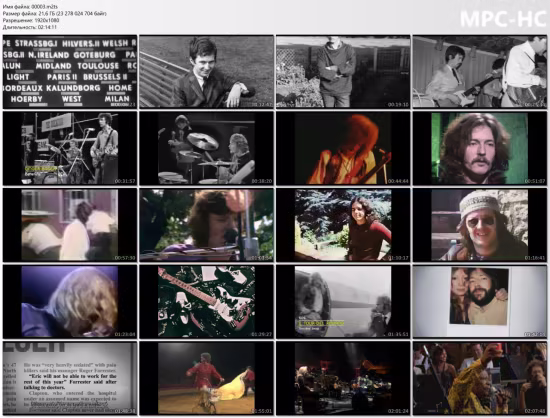Select thumbnail of singer close to microphone

(x=206, y=225)
